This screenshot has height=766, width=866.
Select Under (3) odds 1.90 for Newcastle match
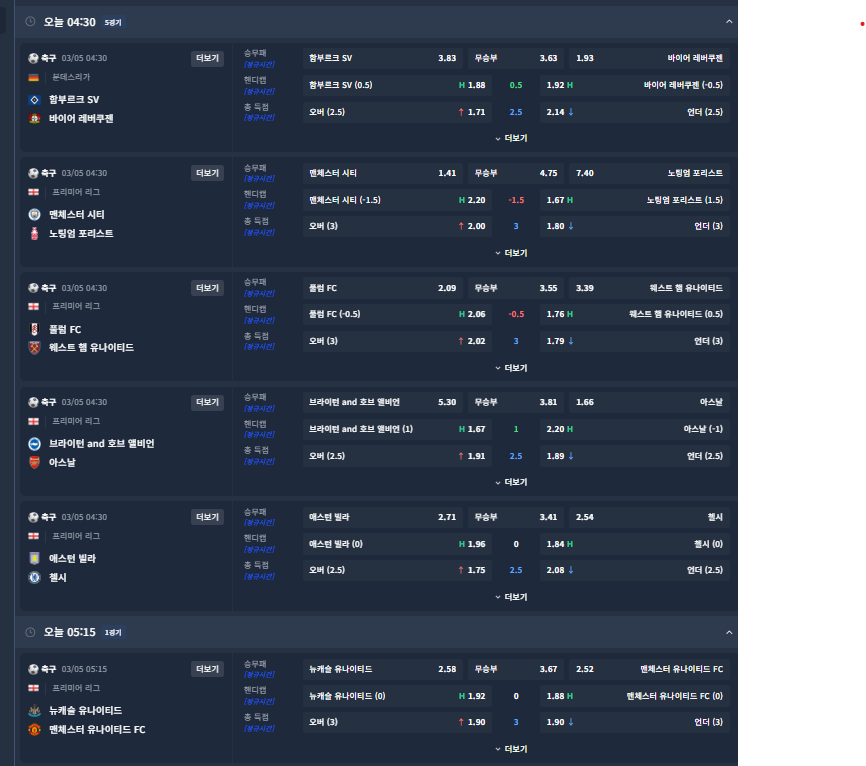635,722
